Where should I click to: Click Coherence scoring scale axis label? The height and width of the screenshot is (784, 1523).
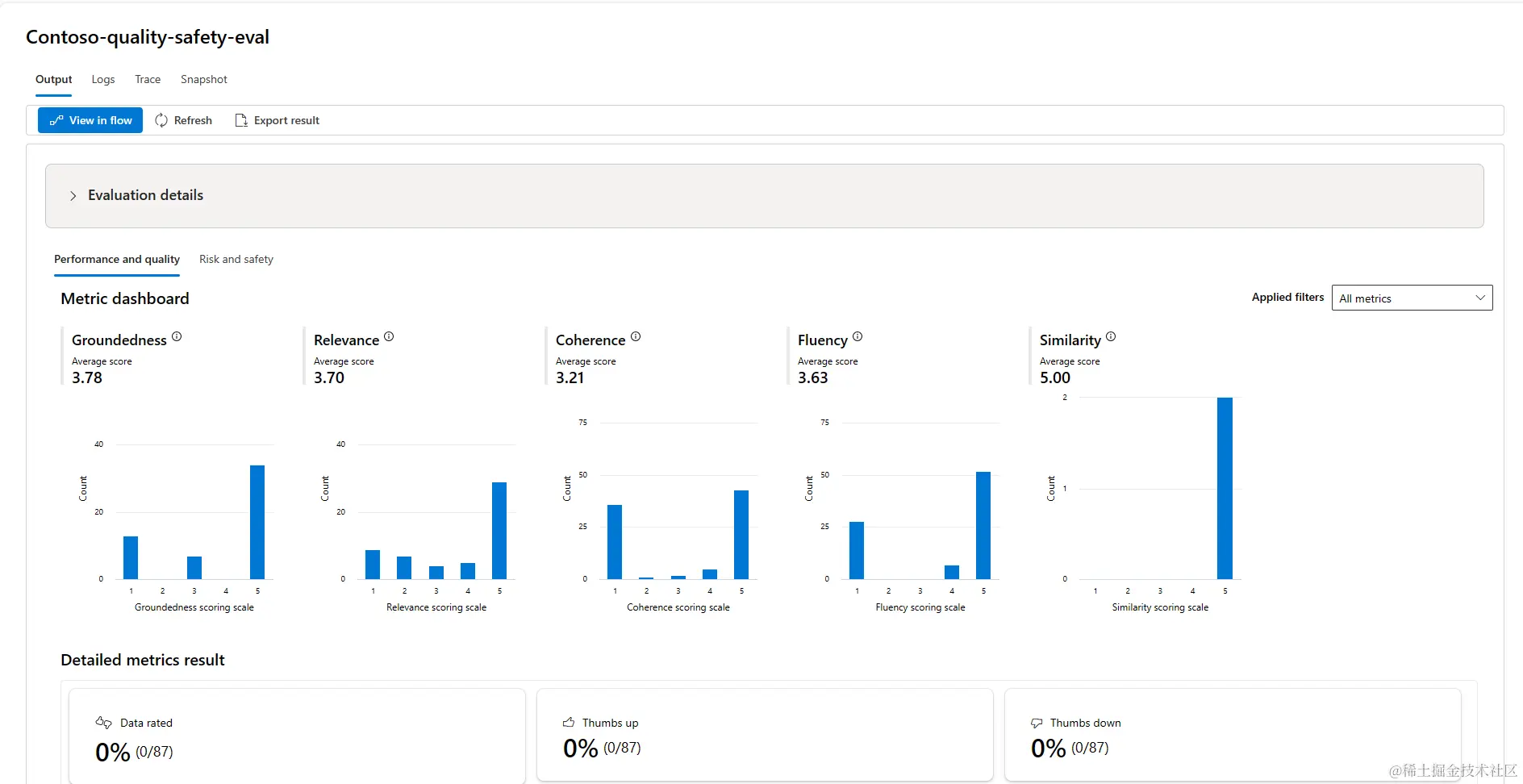[x=678, y=607]
